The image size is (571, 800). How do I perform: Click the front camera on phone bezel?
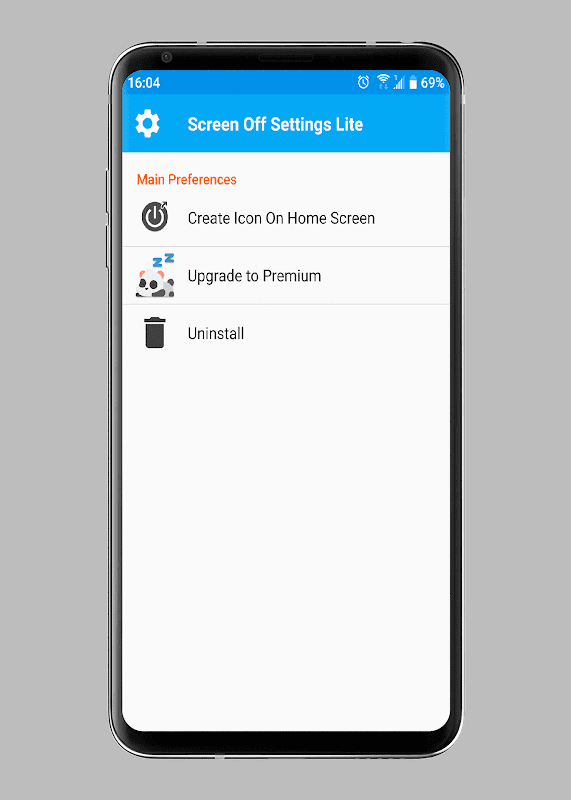click(166, 57)
